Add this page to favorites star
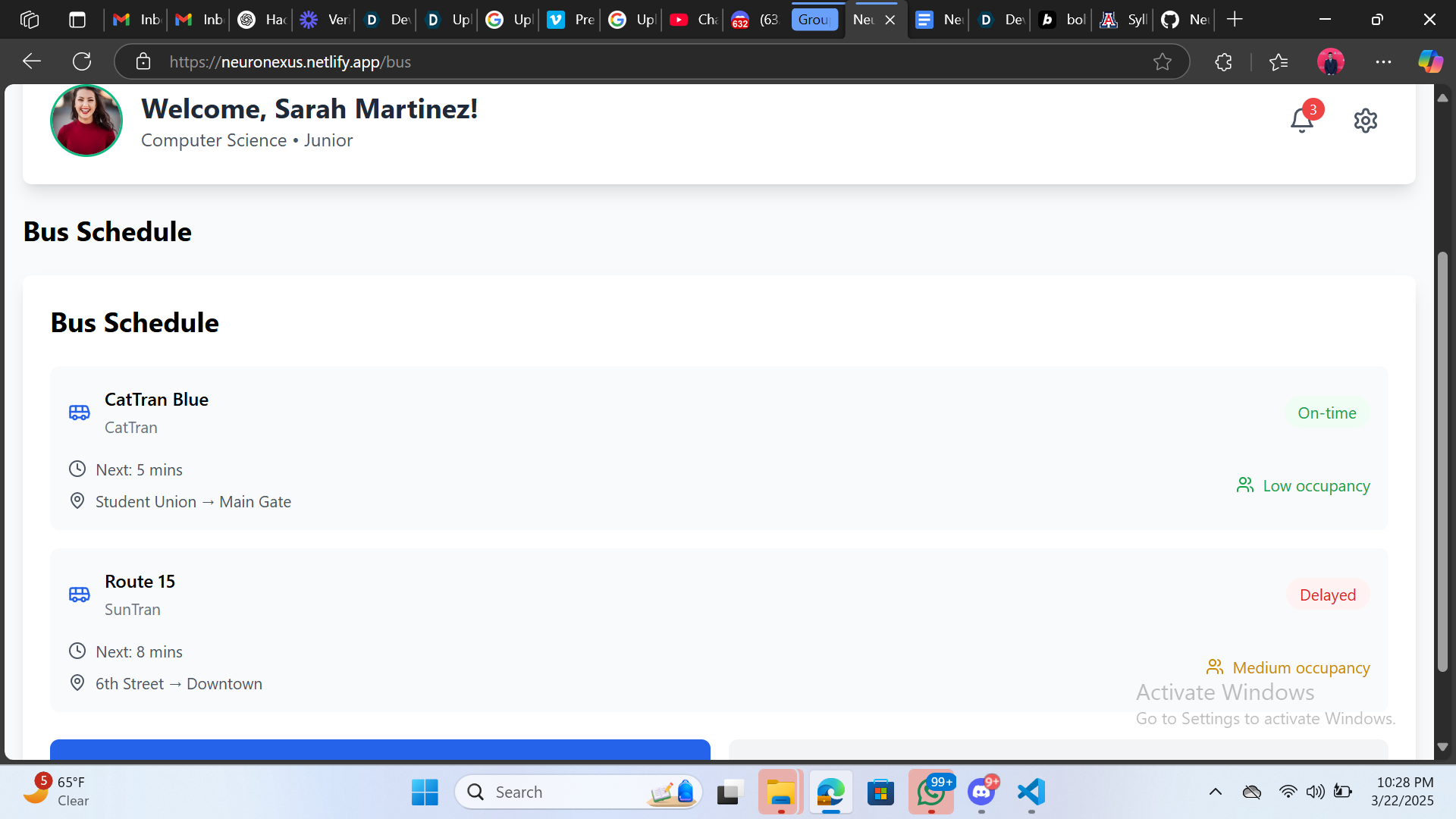 (1162, 62)
